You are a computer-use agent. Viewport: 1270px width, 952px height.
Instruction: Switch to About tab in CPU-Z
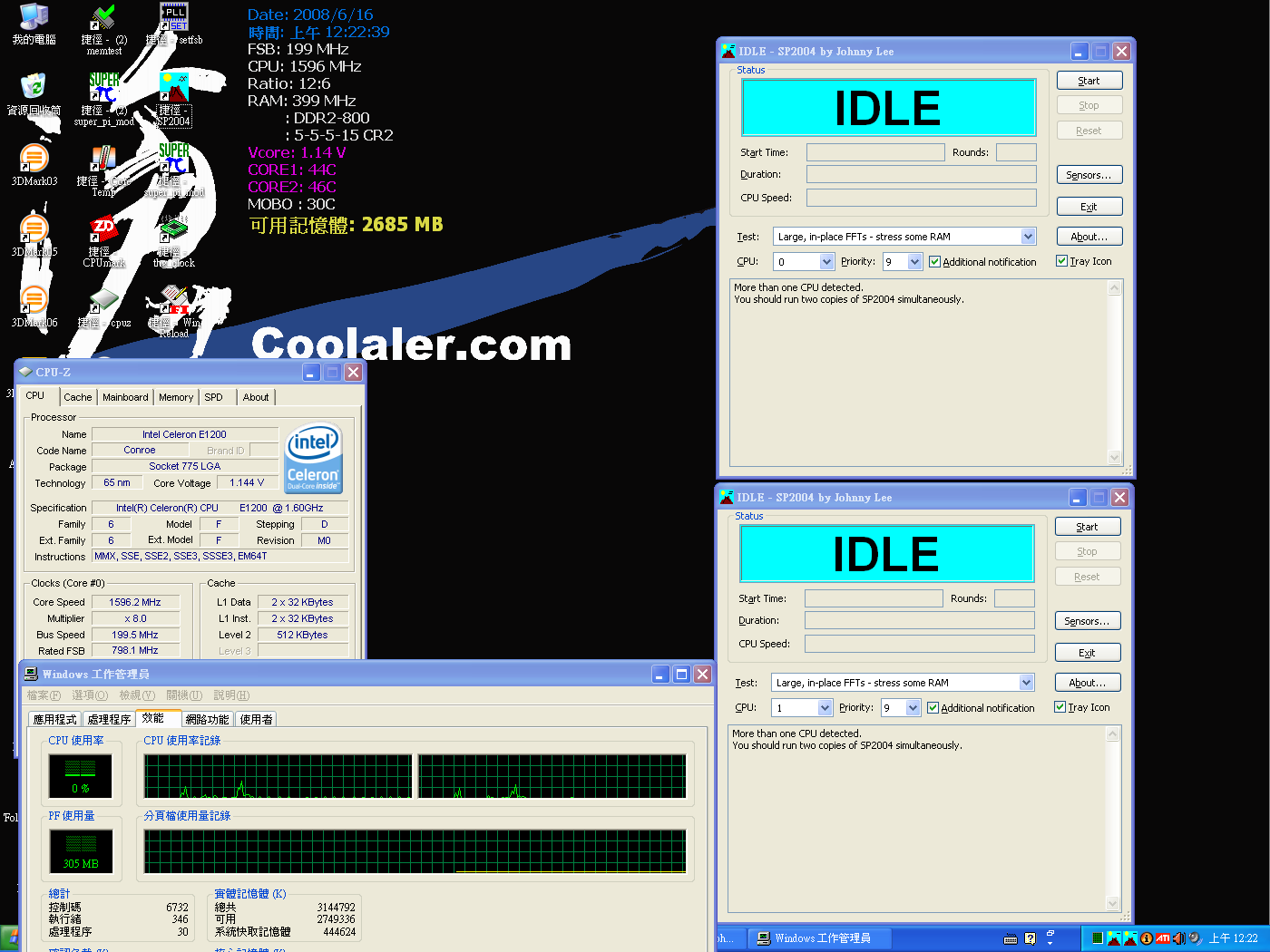pos(256,397)
